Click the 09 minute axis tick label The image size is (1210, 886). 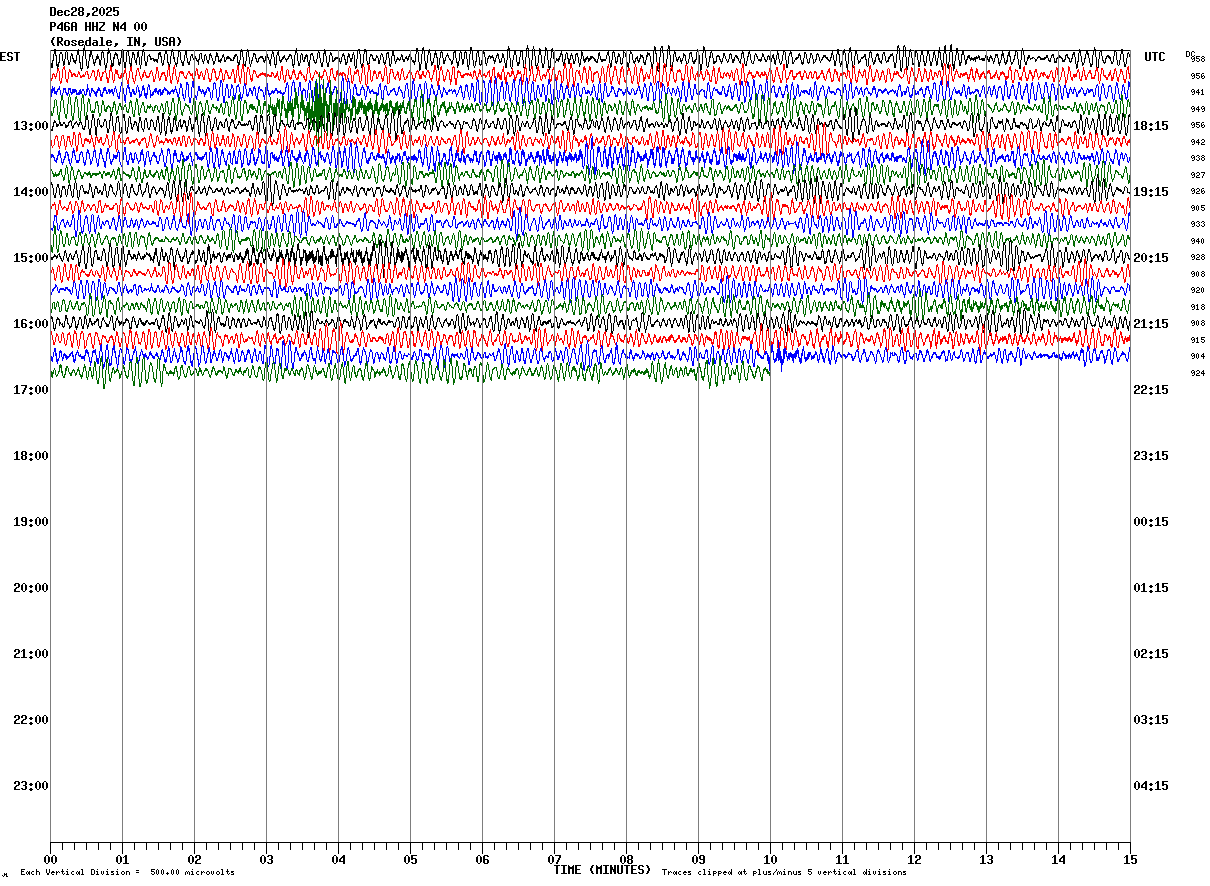click(x=698, y=859)
